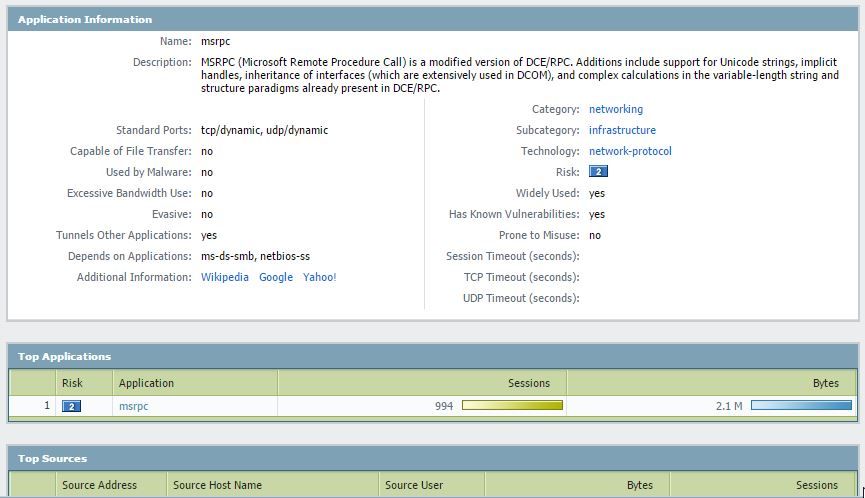Click the msrpc link in Top Applications

pyautogui.click(x=134, y=406)
